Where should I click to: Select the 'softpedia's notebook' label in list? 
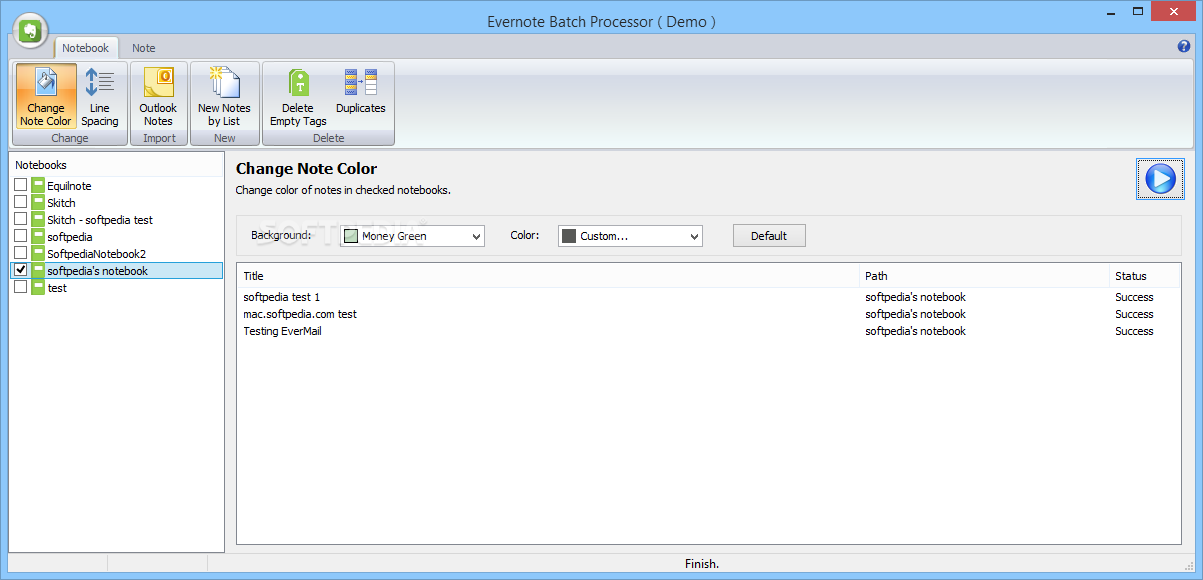pos(97,270)
